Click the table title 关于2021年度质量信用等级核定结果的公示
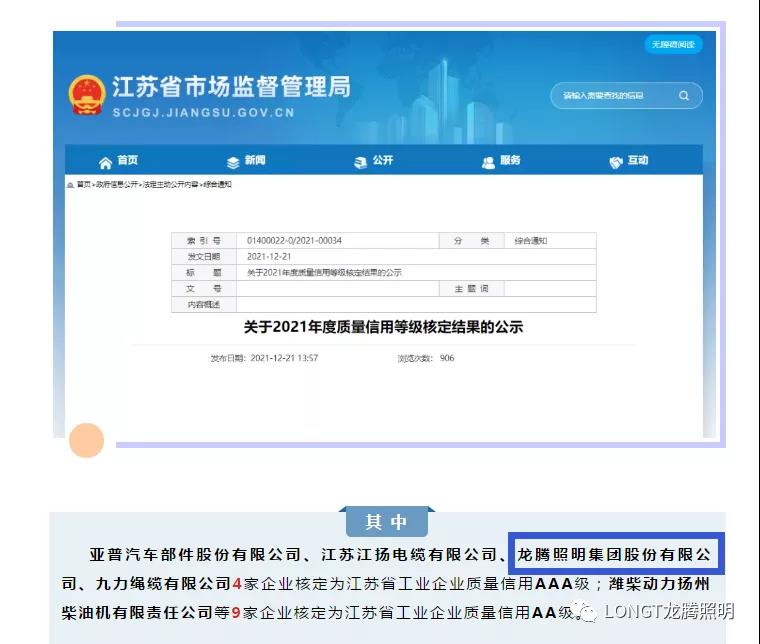 tap(324, 273)
